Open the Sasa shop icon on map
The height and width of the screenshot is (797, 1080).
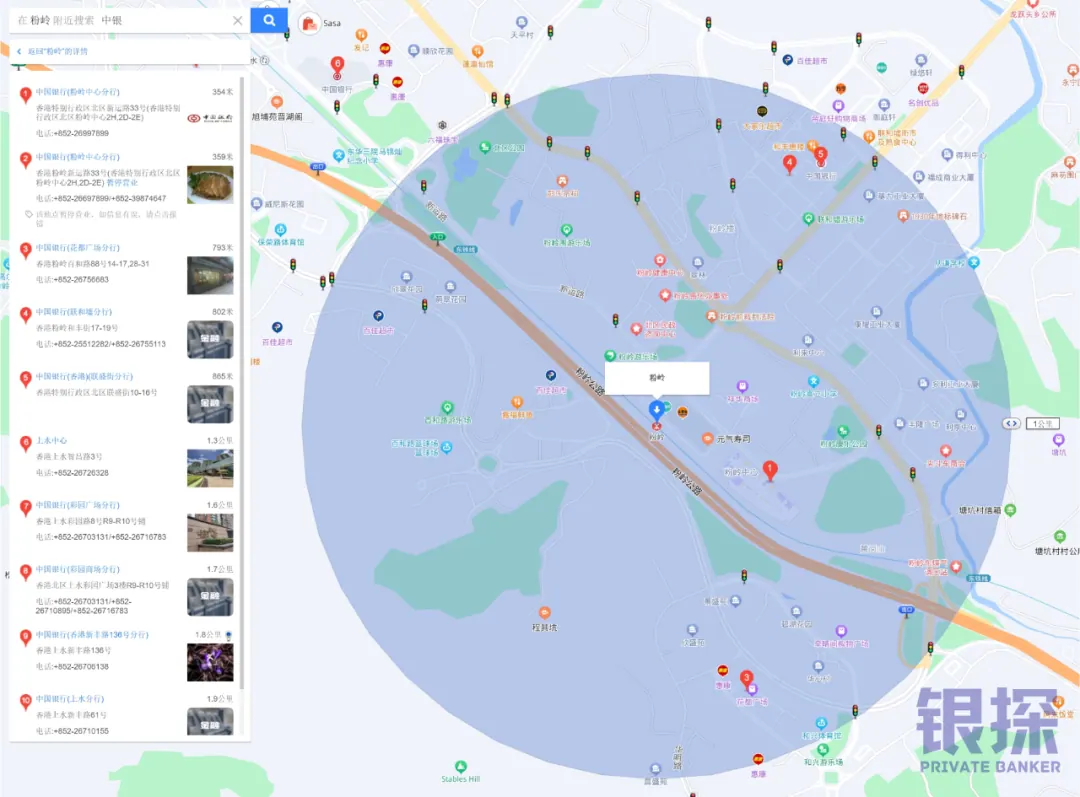310,24
